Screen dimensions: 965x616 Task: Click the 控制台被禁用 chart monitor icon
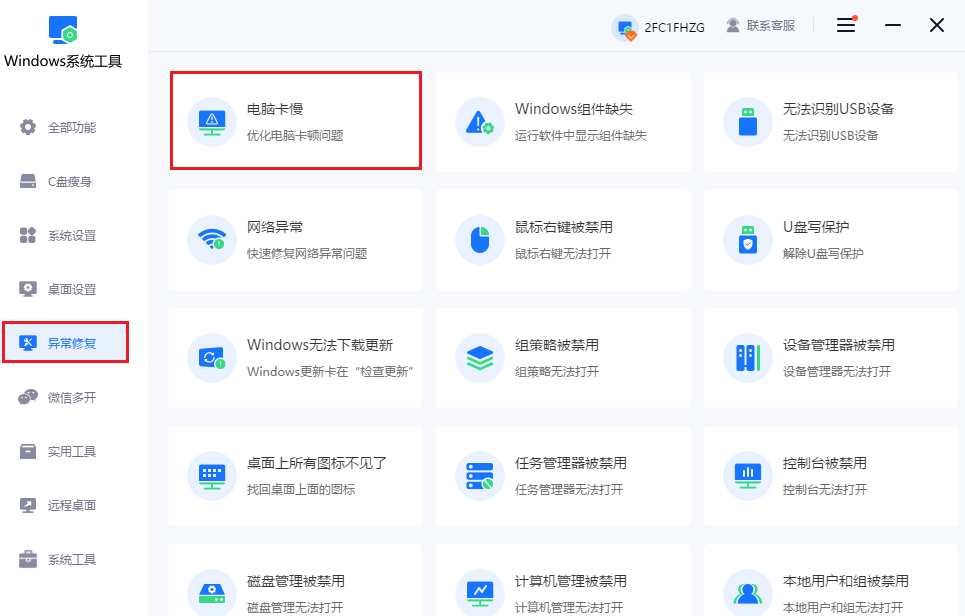[748, 476]
